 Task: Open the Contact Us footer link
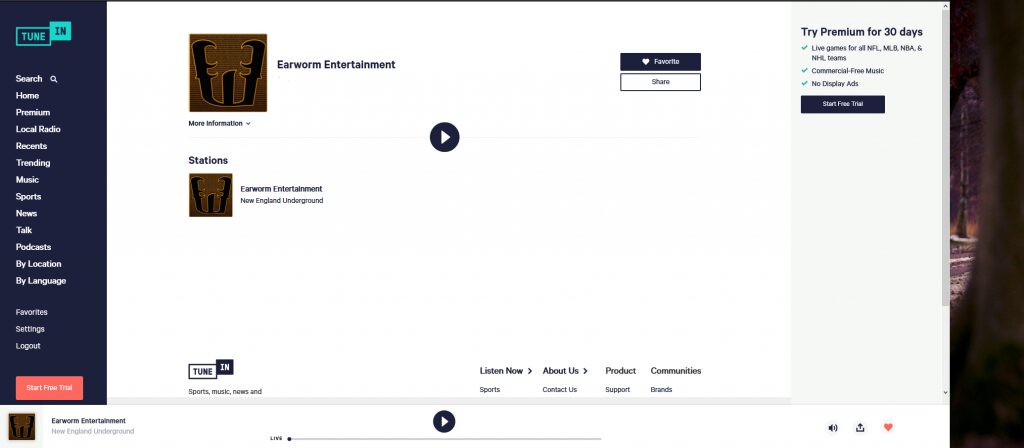coord(560,390)
